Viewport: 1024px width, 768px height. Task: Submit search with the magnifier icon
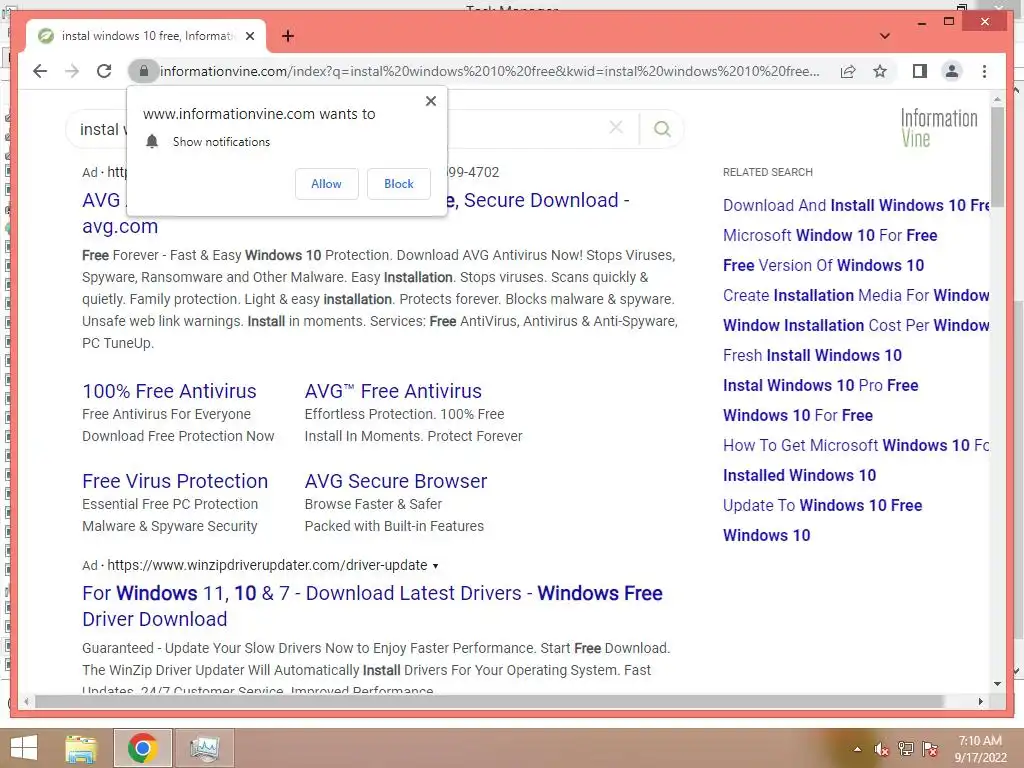662,129
